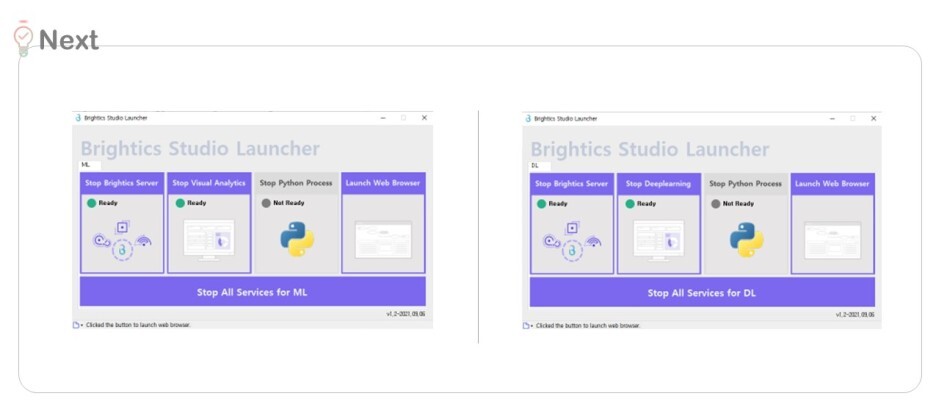The width and height of the screenshot is (936, 410).
Task: Close the ML launcher window
Action: click(424, 118)
